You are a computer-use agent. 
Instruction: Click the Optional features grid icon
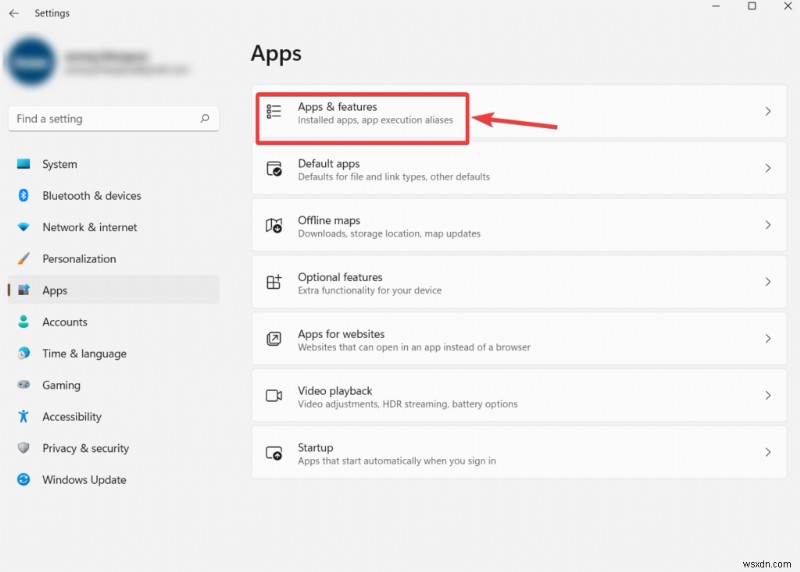tap(274, 282)
